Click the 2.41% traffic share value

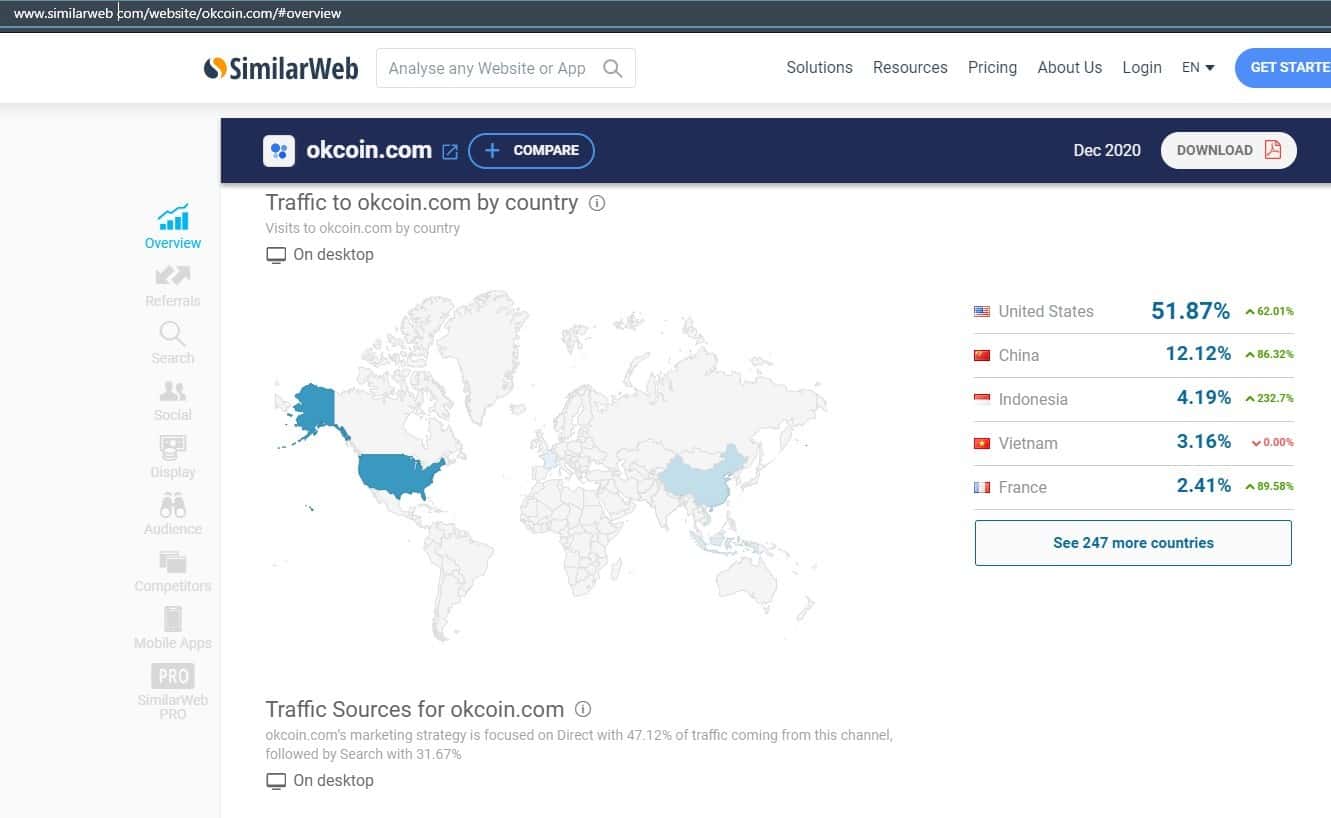coord(1204,486)
